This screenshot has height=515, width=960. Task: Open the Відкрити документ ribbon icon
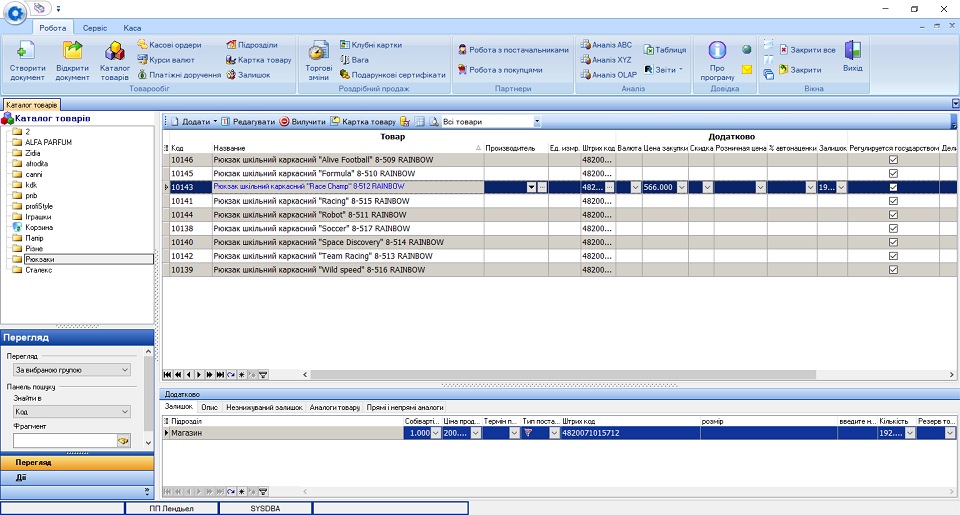coord(72,60)
